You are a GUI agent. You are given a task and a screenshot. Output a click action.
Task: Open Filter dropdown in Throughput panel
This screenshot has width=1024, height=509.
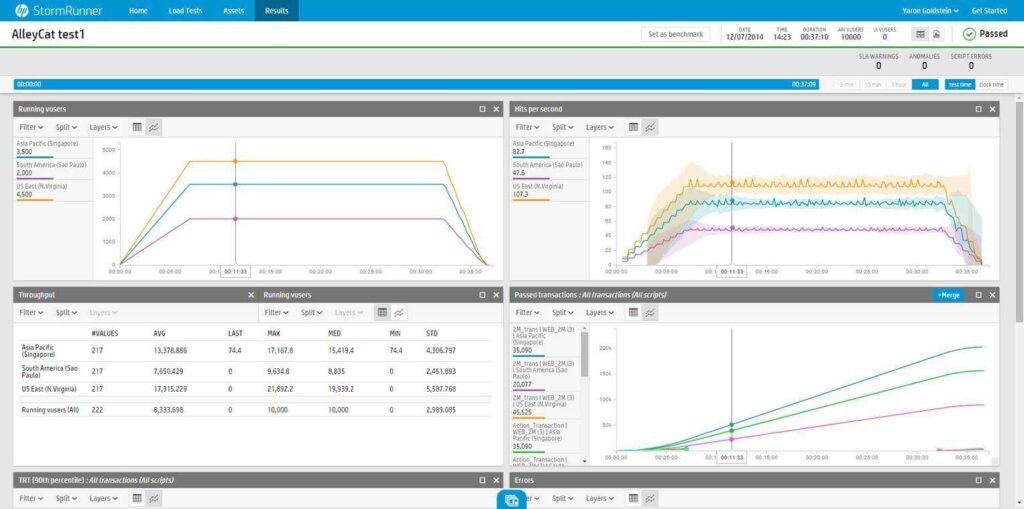coord(31,313)
